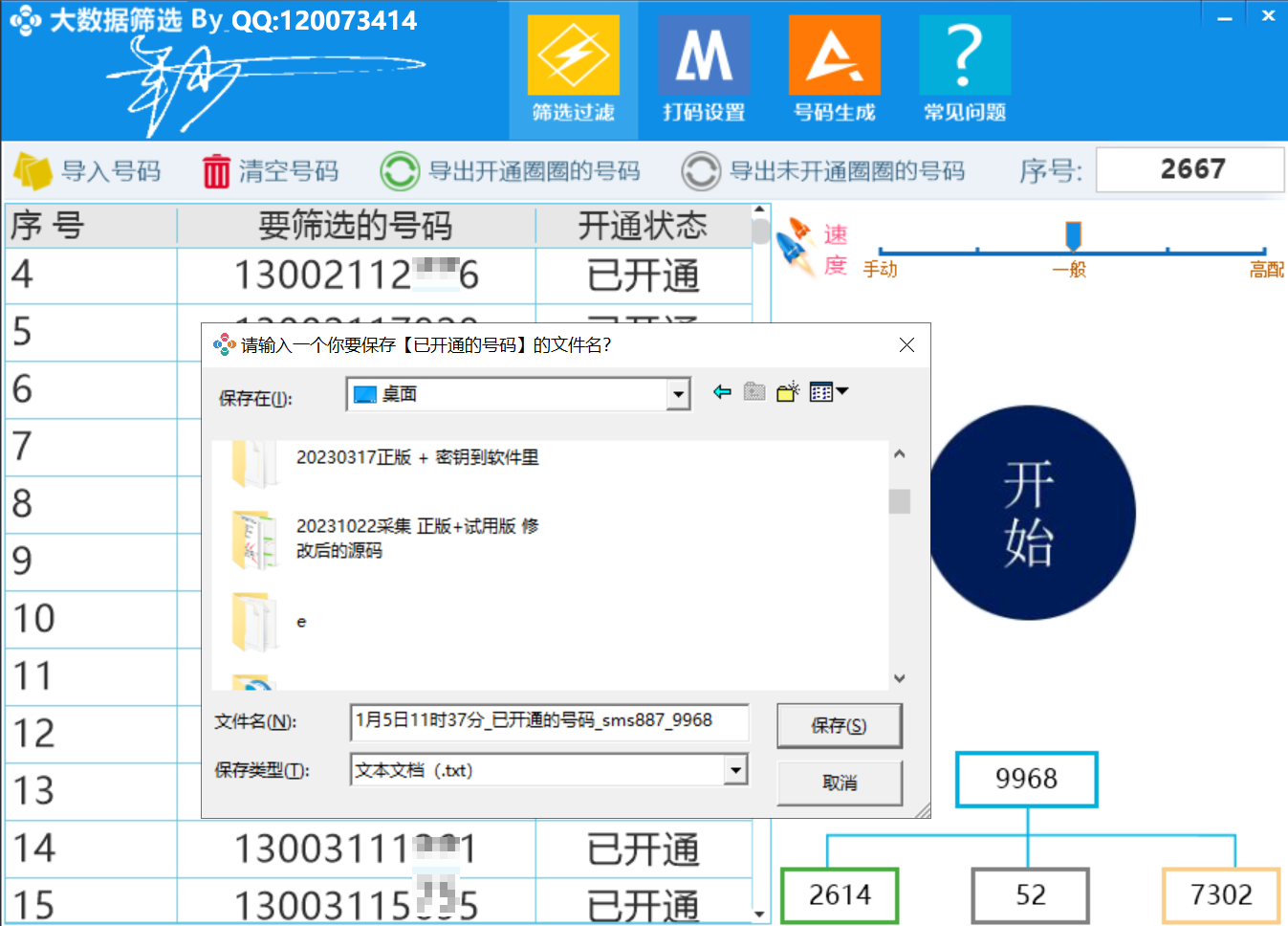Open the view mode dropdown arrow
Screen dimensions: 1288x926
[x=839, y=391]
